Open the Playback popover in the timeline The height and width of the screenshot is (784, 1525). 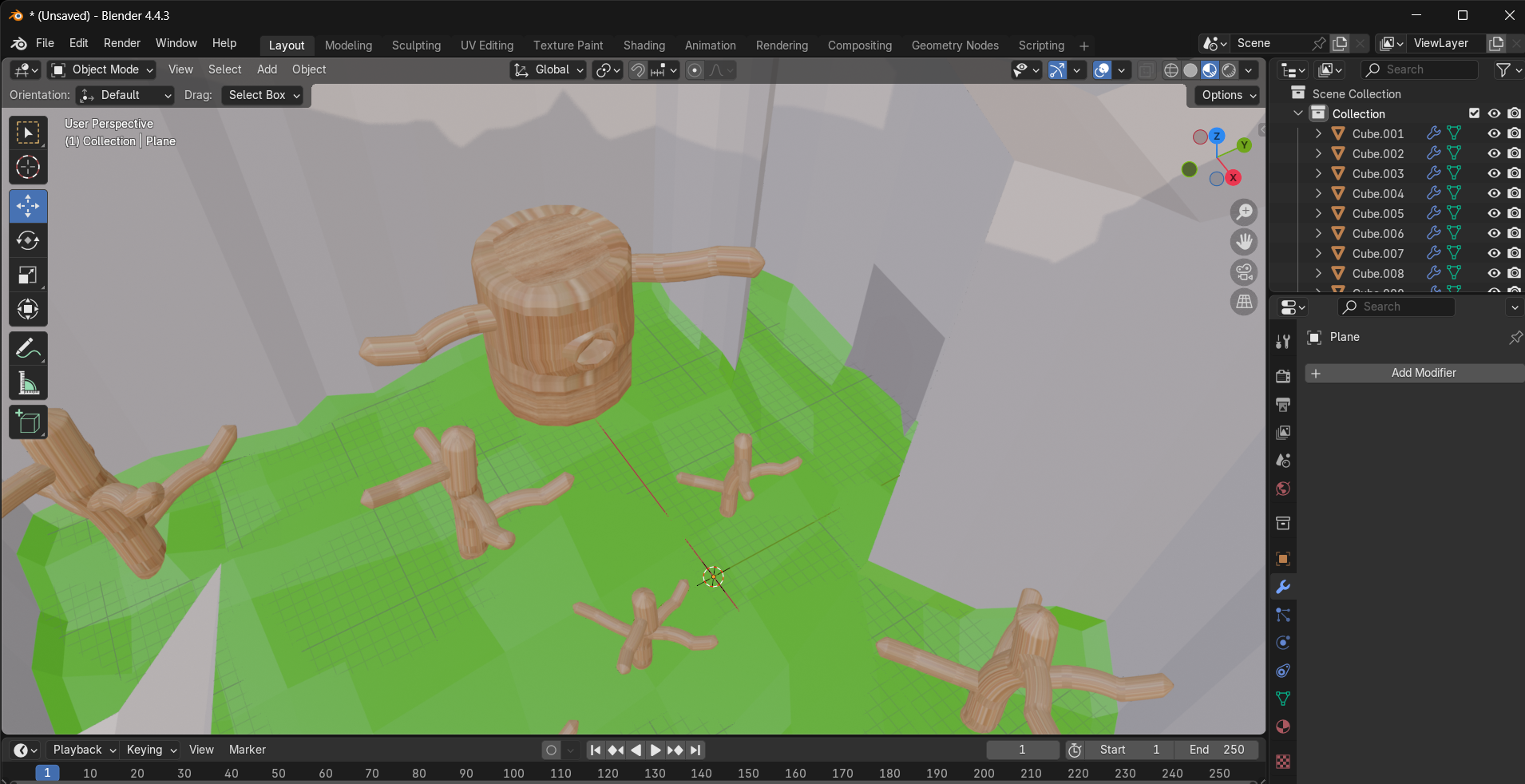click(x=83, y=750)
